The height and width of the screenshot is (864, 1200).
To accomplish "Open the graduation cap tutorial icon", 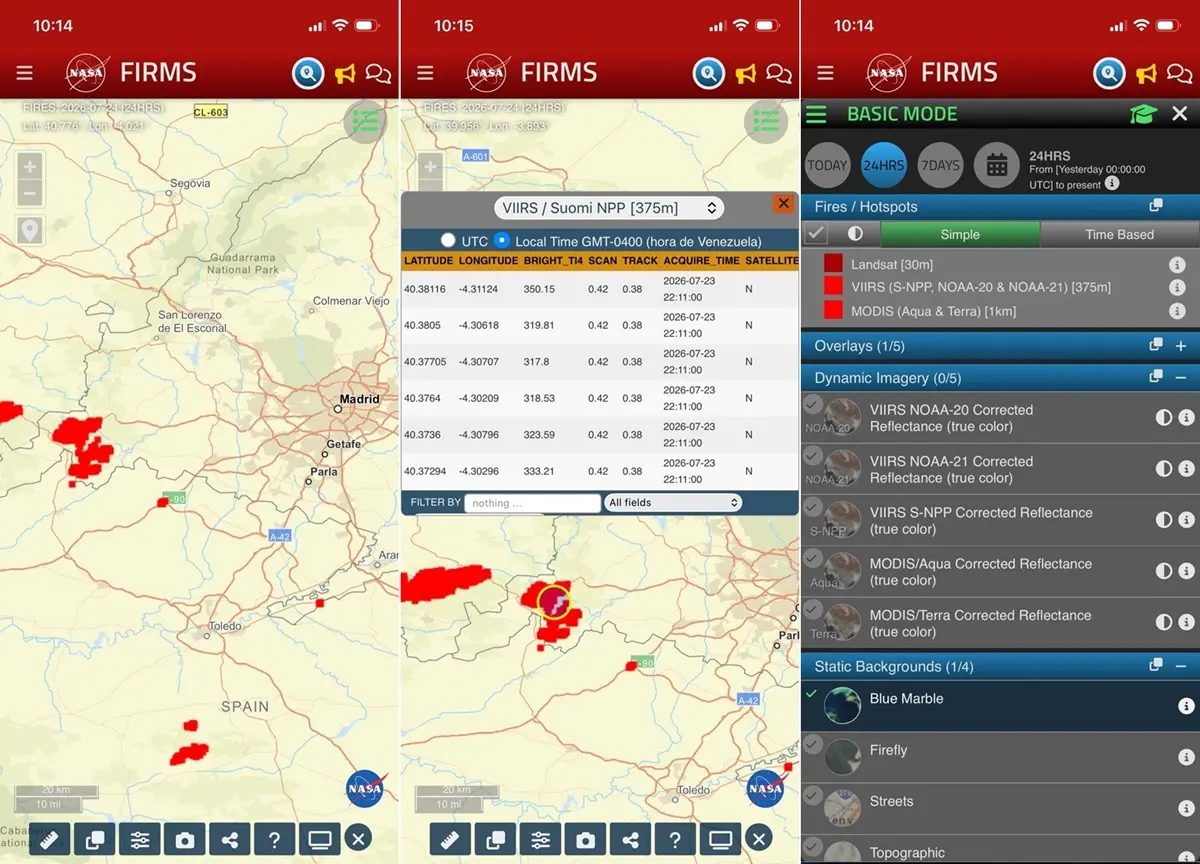I will (1143, 114).
